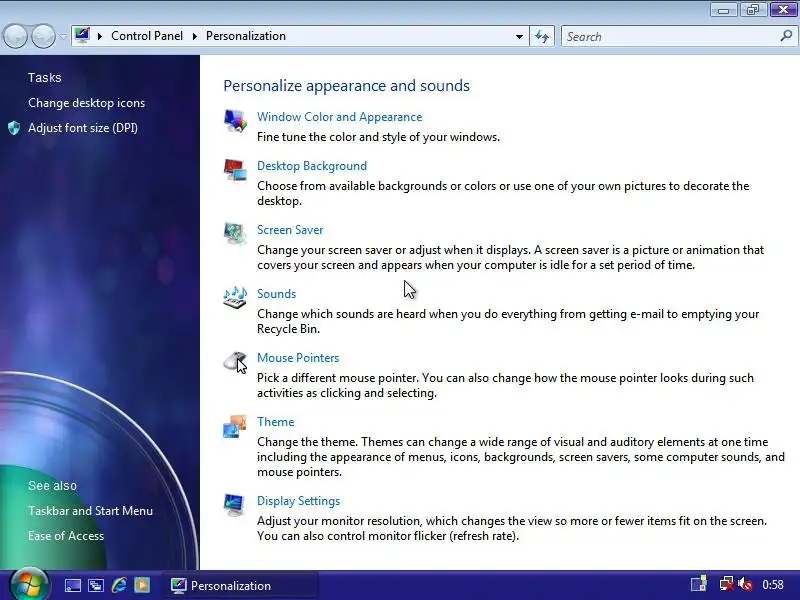Click Switch between windows quick launch icon
800x600 pixels.
coord(96,585)
